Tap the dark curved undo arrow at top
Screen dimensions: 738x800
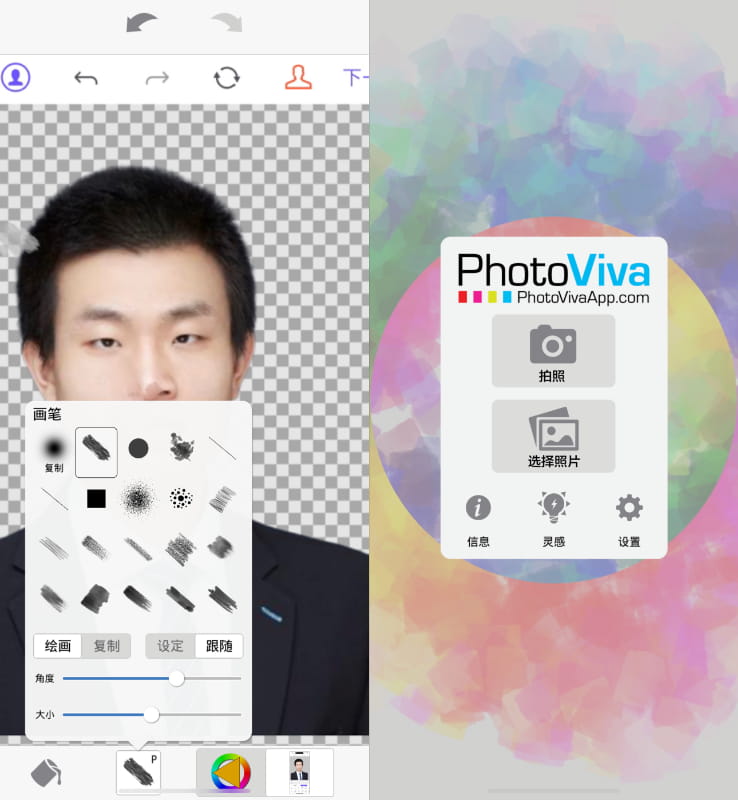pyautogui.click(x=142, y=22)
